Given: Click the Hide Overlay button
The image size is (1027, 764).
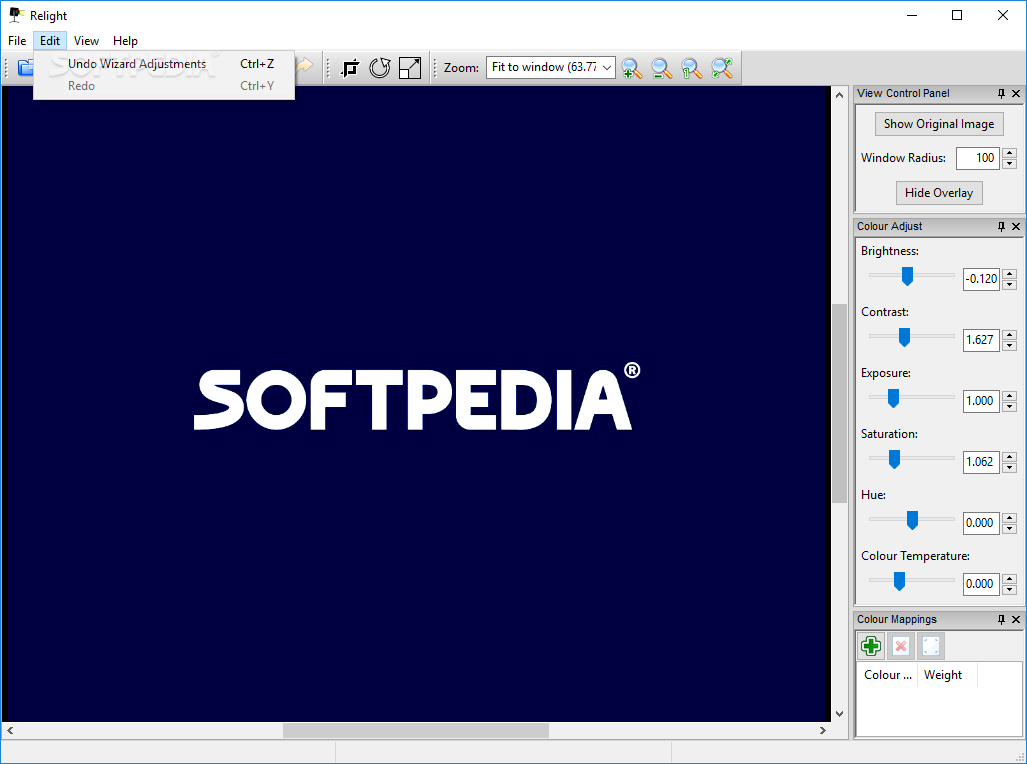Looking at the screenshot, I should (939, 193).
